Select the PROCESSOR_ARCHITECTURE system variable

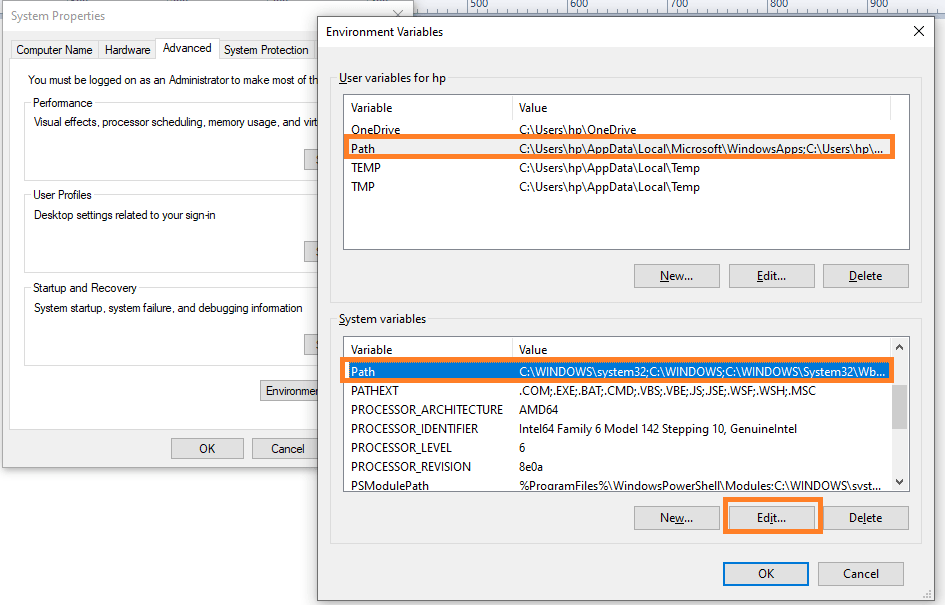tap(618, 410)
